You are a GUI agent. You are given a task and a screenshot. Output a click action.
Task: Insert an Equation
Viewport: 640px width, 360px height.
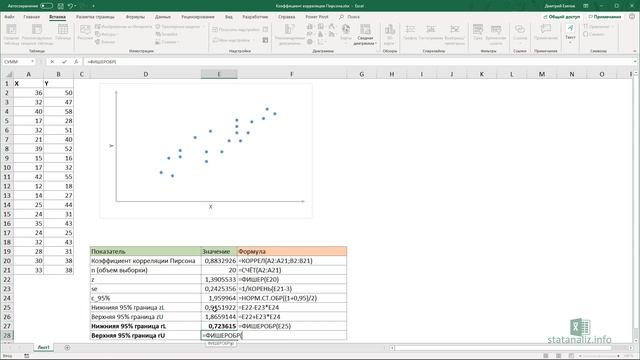click(597, 27)
